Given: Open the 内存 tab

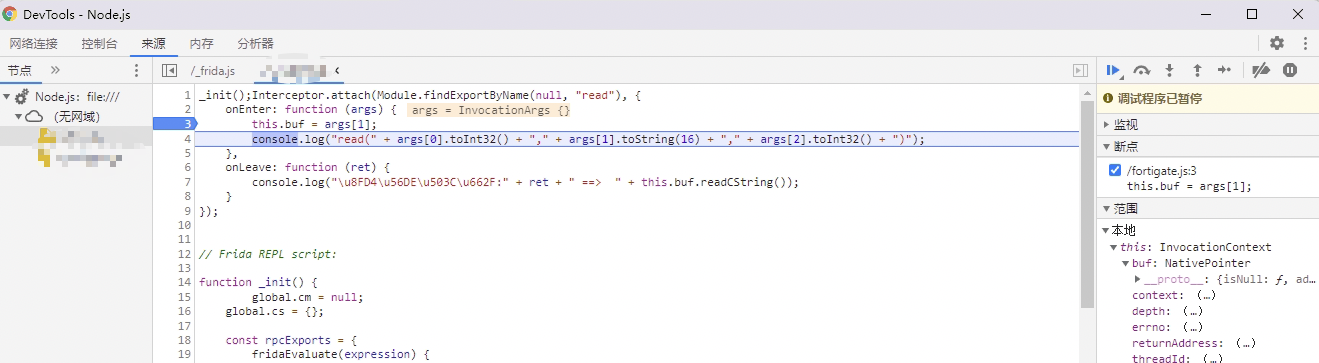Looking at the screenshot, I should coord(201,44).
